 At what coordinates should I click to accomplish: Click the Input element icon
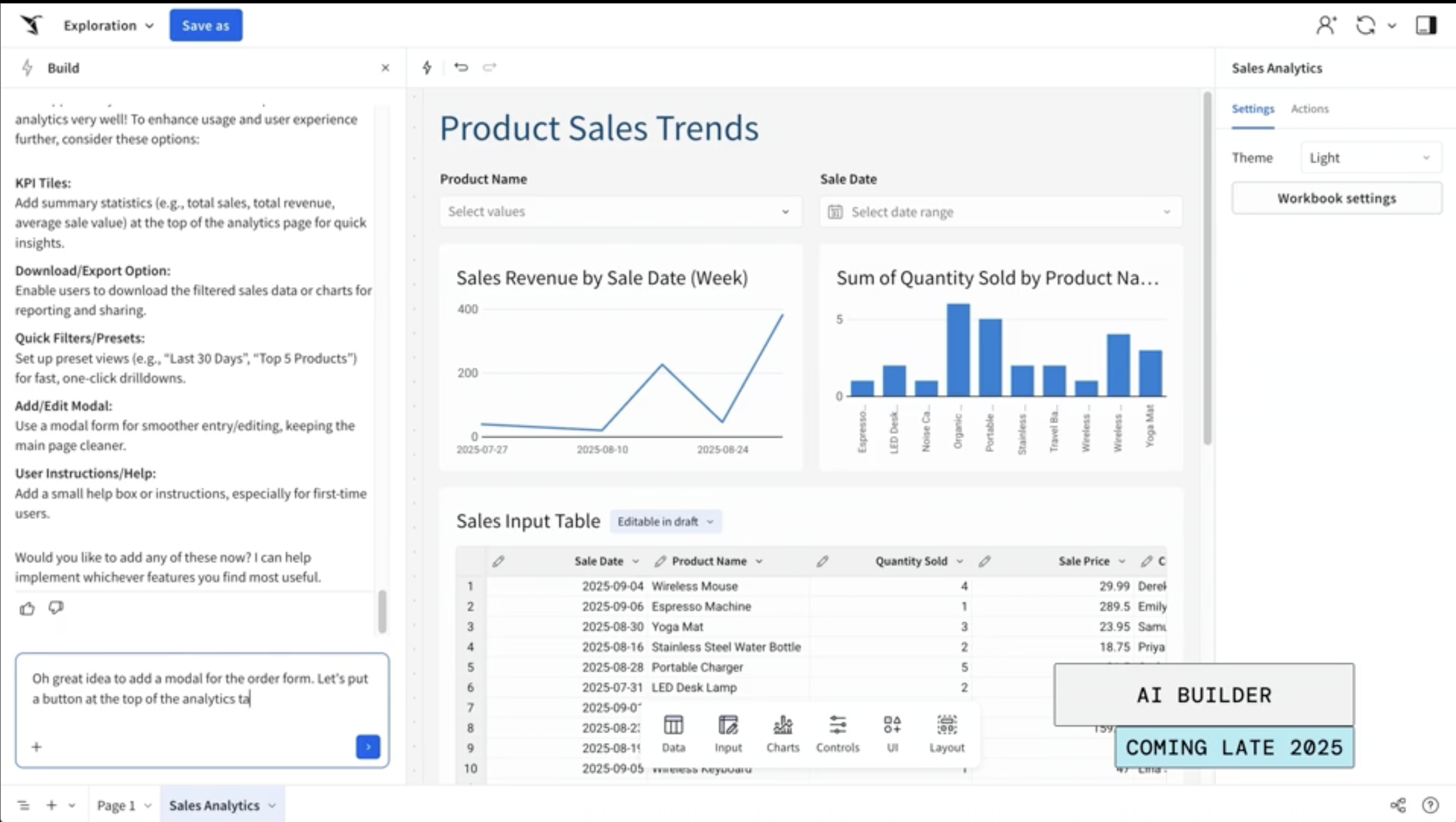(728, 733)
